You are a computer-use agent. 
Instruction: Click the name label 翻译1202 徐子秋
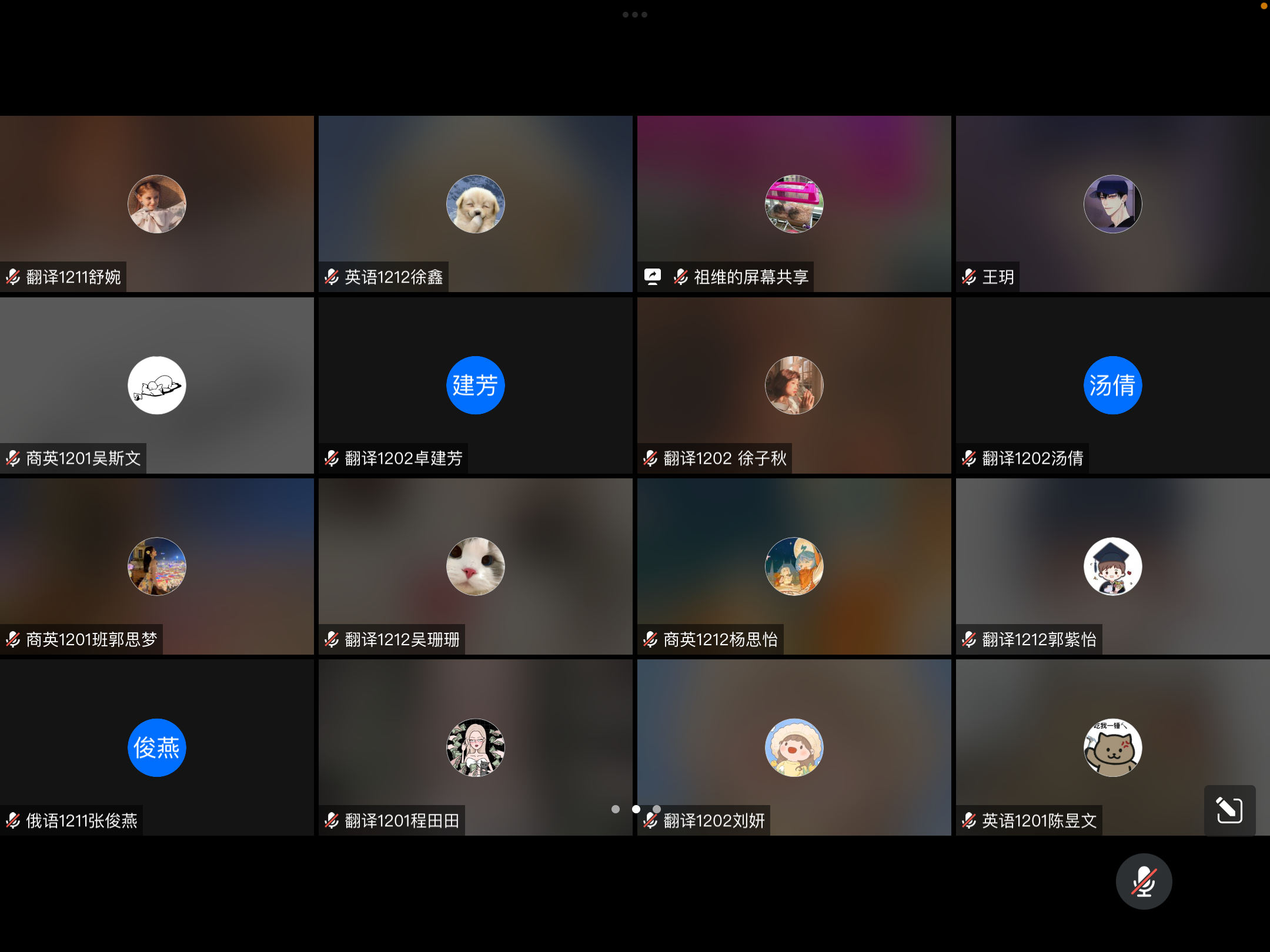[724, 458]
